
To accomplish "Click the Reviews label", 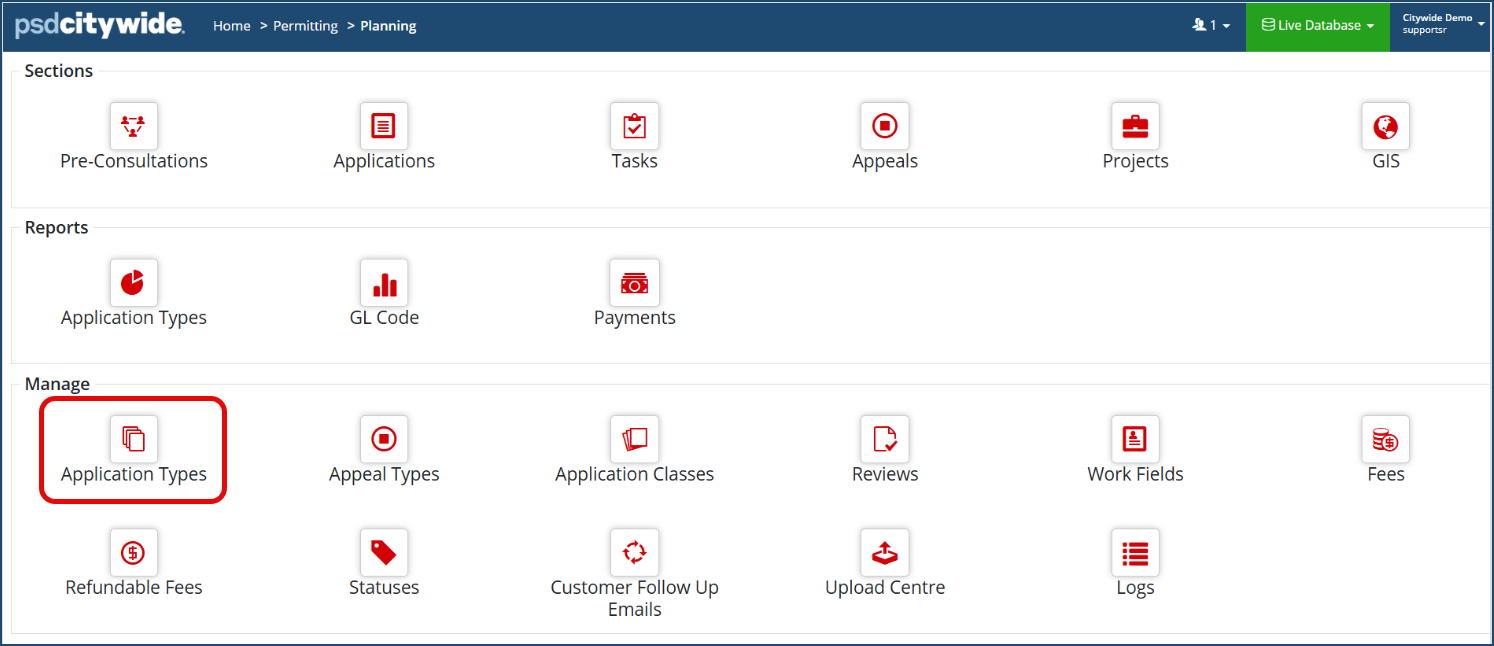I will [x=885, y=474].
